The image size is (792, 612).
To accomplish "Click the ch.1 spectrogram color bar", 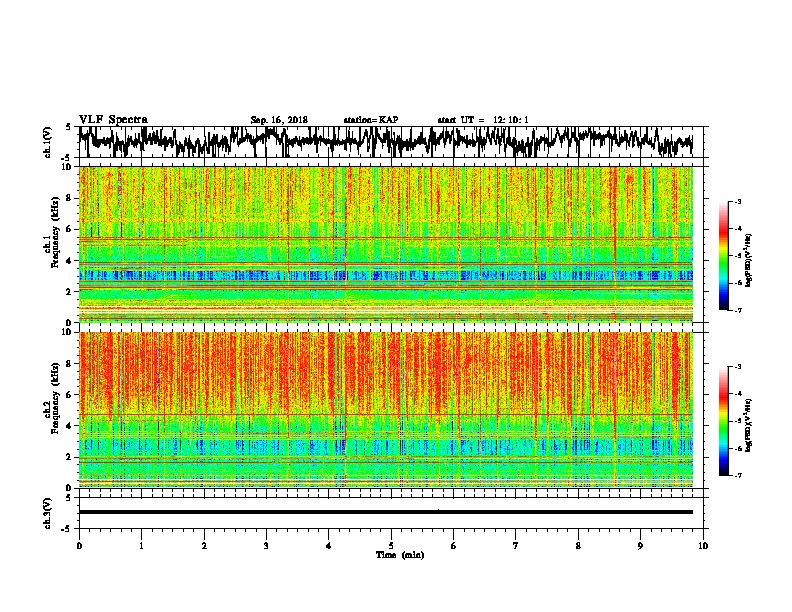I will click(724, 256).
